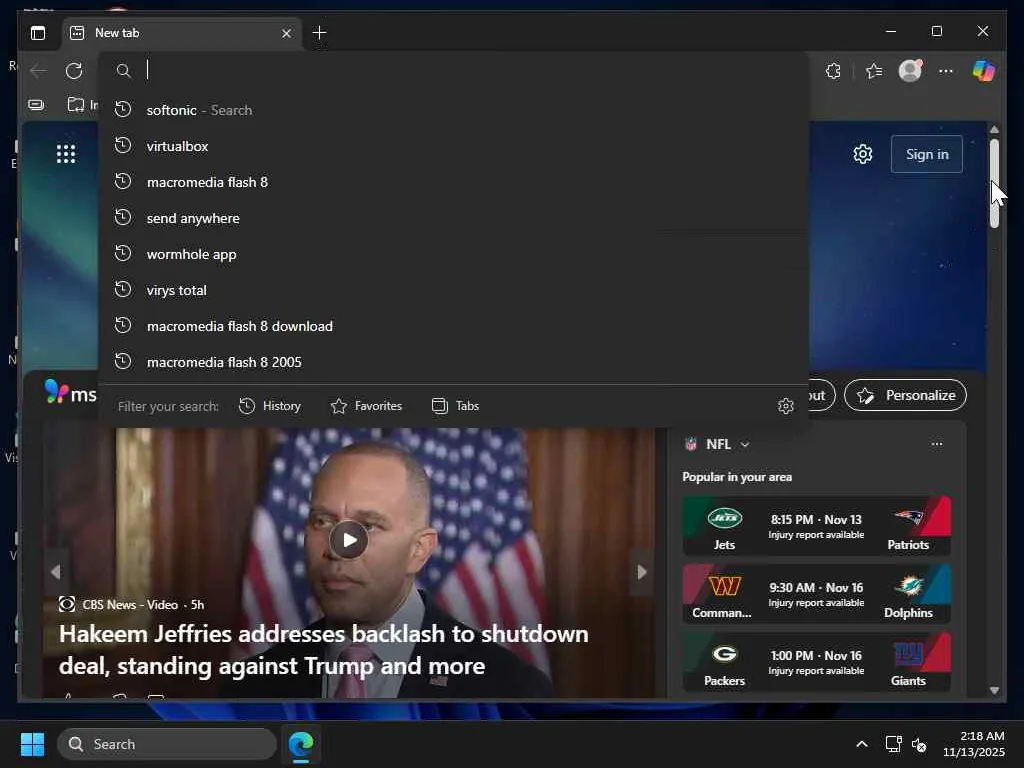
Task: Click the Personalize button
Action: 905,395
